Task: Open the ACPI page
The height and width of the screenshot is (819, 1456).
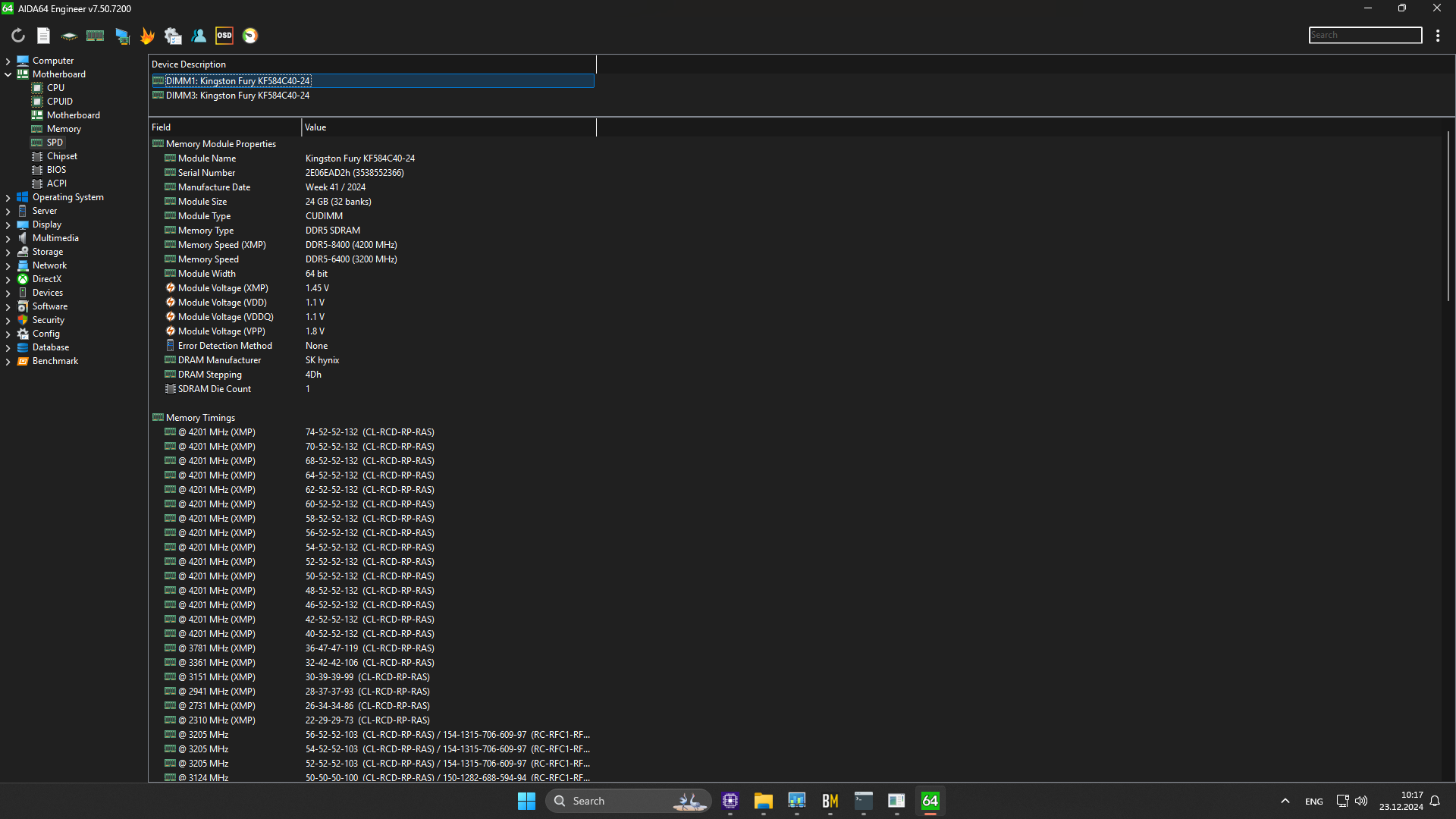Action: pos(57,184)
